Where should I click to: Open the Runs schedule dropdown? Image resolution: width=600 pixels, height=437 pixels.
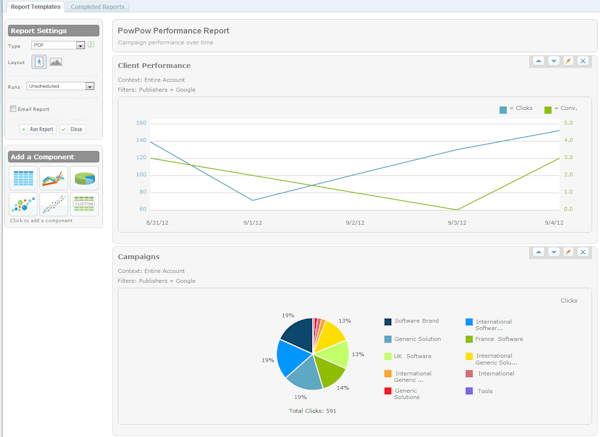click(89, 87)
